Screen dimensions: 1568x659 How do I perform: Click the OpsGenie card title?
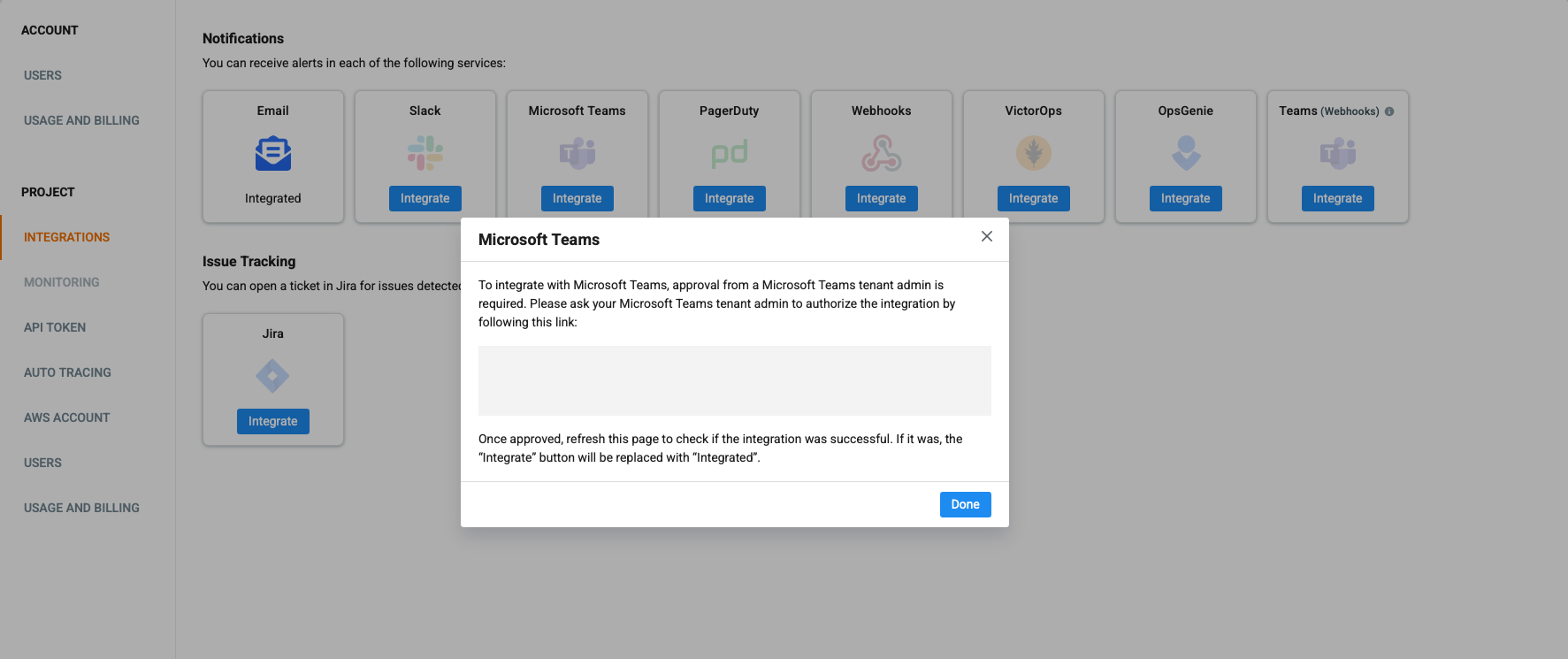click(1186, 111)
